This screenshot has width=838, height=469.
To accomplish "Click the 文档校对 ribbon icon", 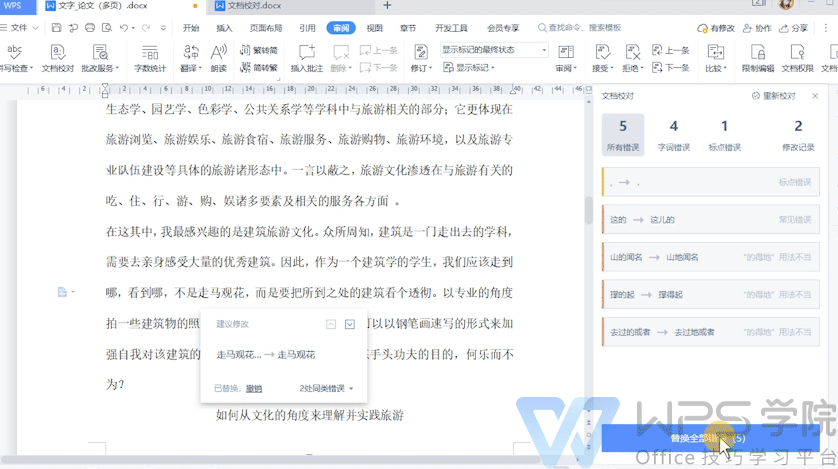I will [58, 58].
